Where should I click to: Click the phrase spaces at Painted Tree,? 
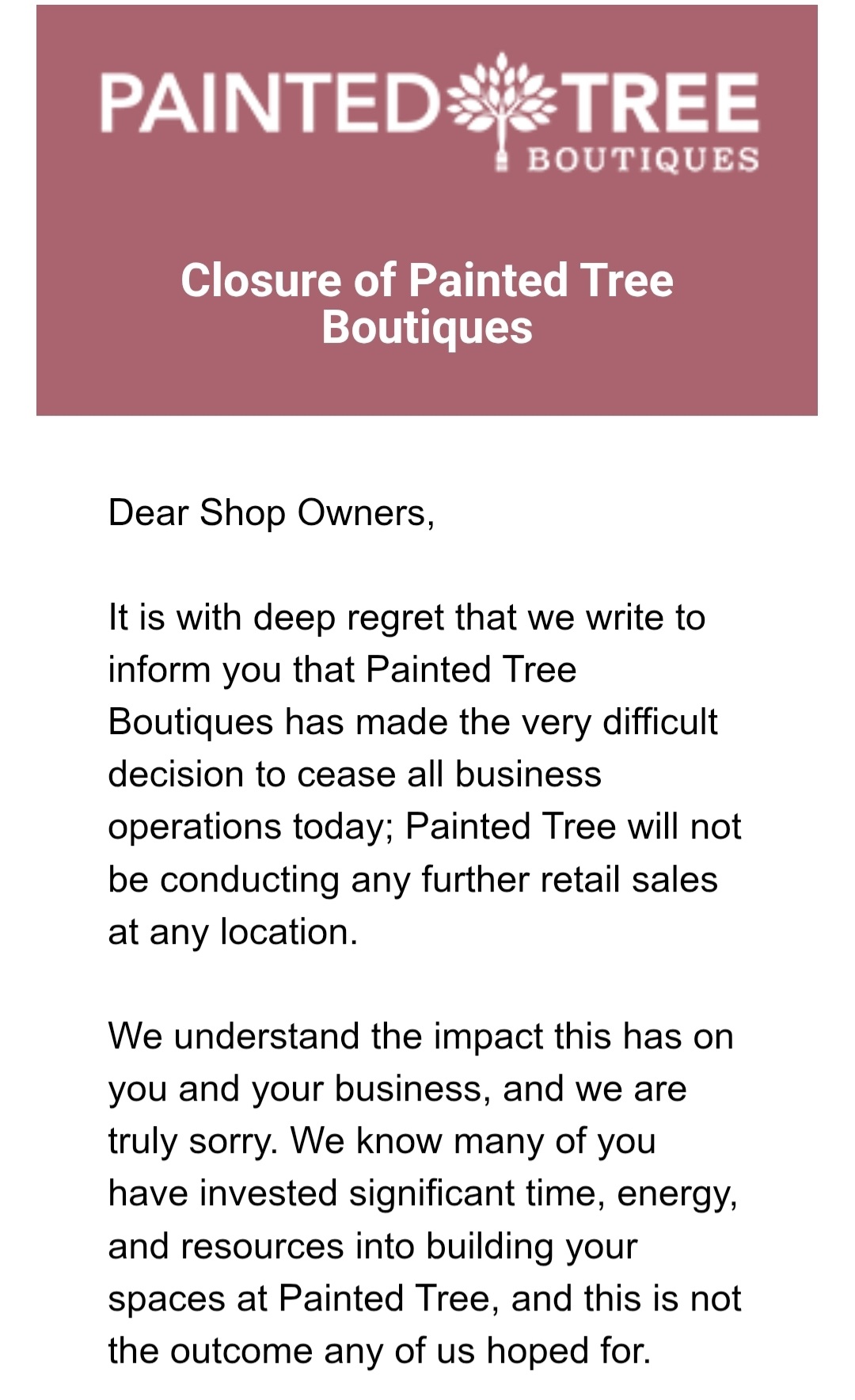[304, 1299]
